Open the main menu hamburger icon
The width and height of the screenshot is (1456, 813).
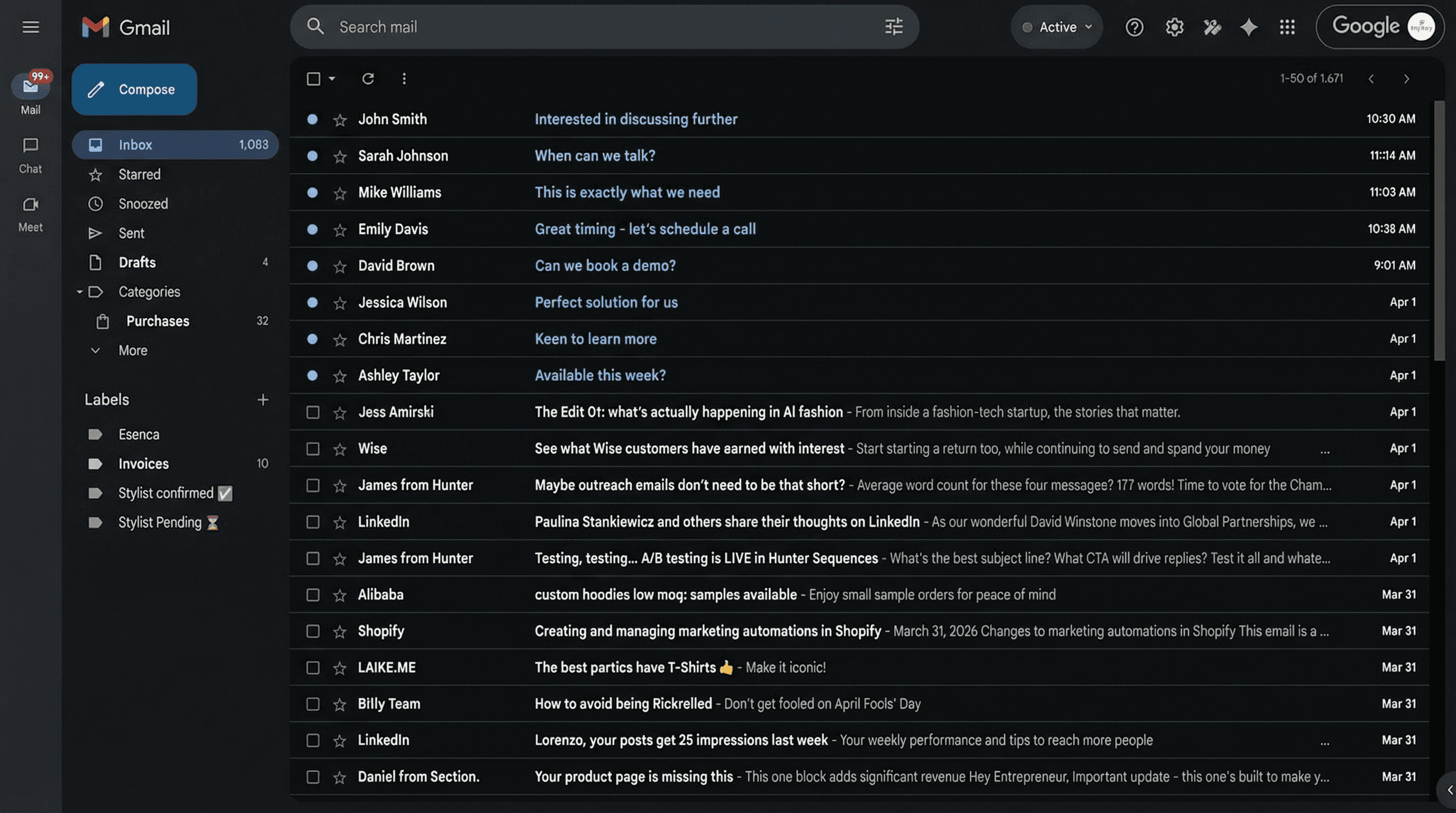coord(31,26)
